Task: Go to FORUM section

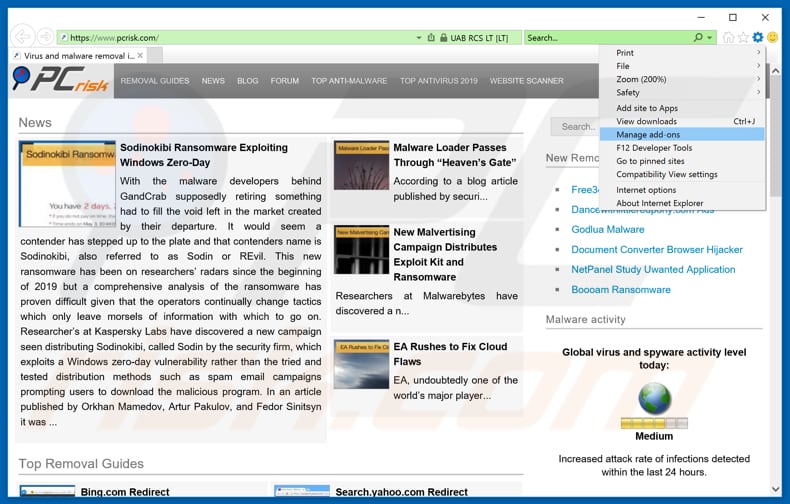Action: coord(285,81)
